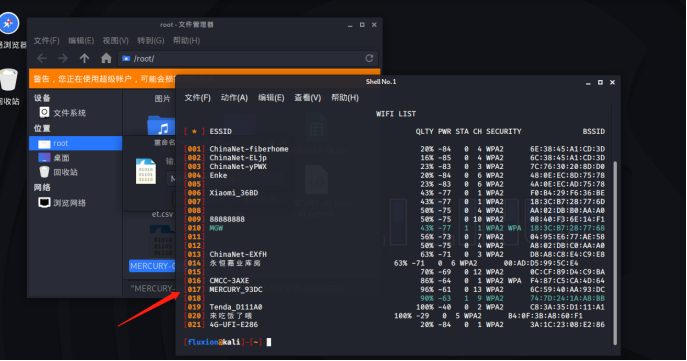Open 视图(V) menu in file manager
Image resolution: width=687 pixels, height=361 pixels.
point(116,40)
